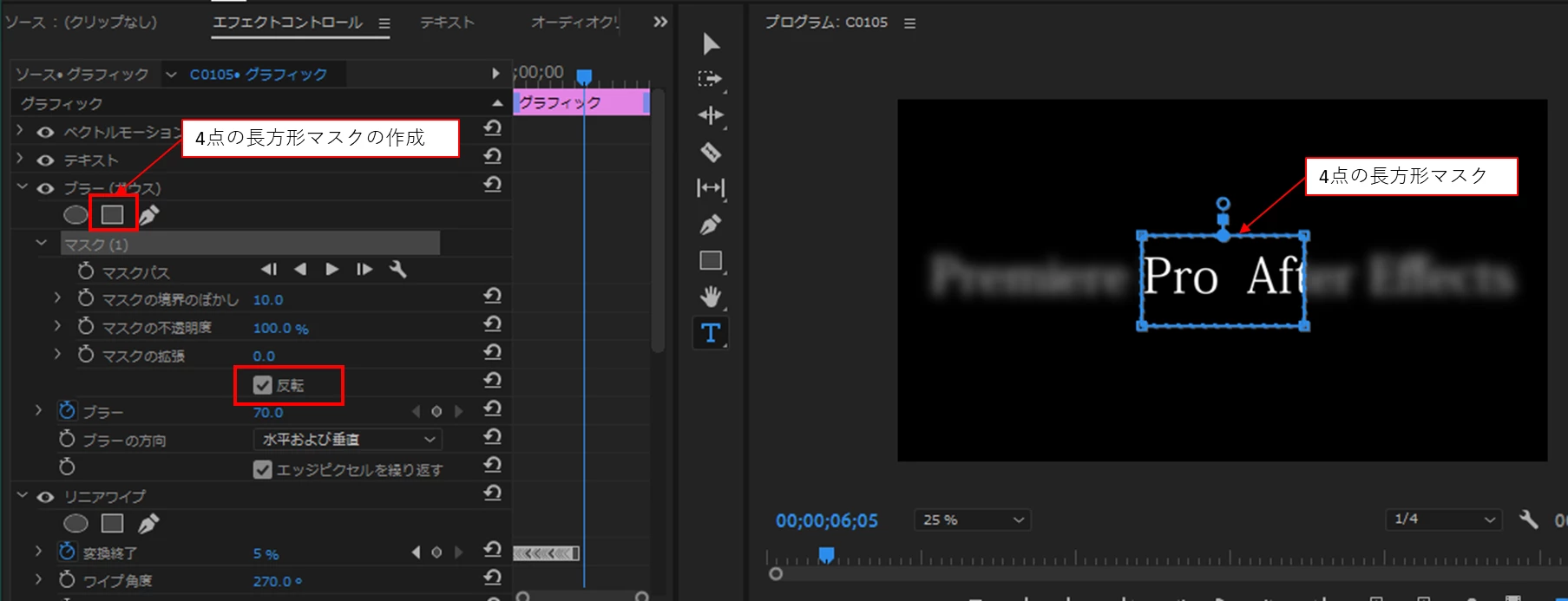Image resolution: width=1568 pixels, height=601 pixels.
Task: Toggle リニアワイプ effect eye
Action: 45,497
